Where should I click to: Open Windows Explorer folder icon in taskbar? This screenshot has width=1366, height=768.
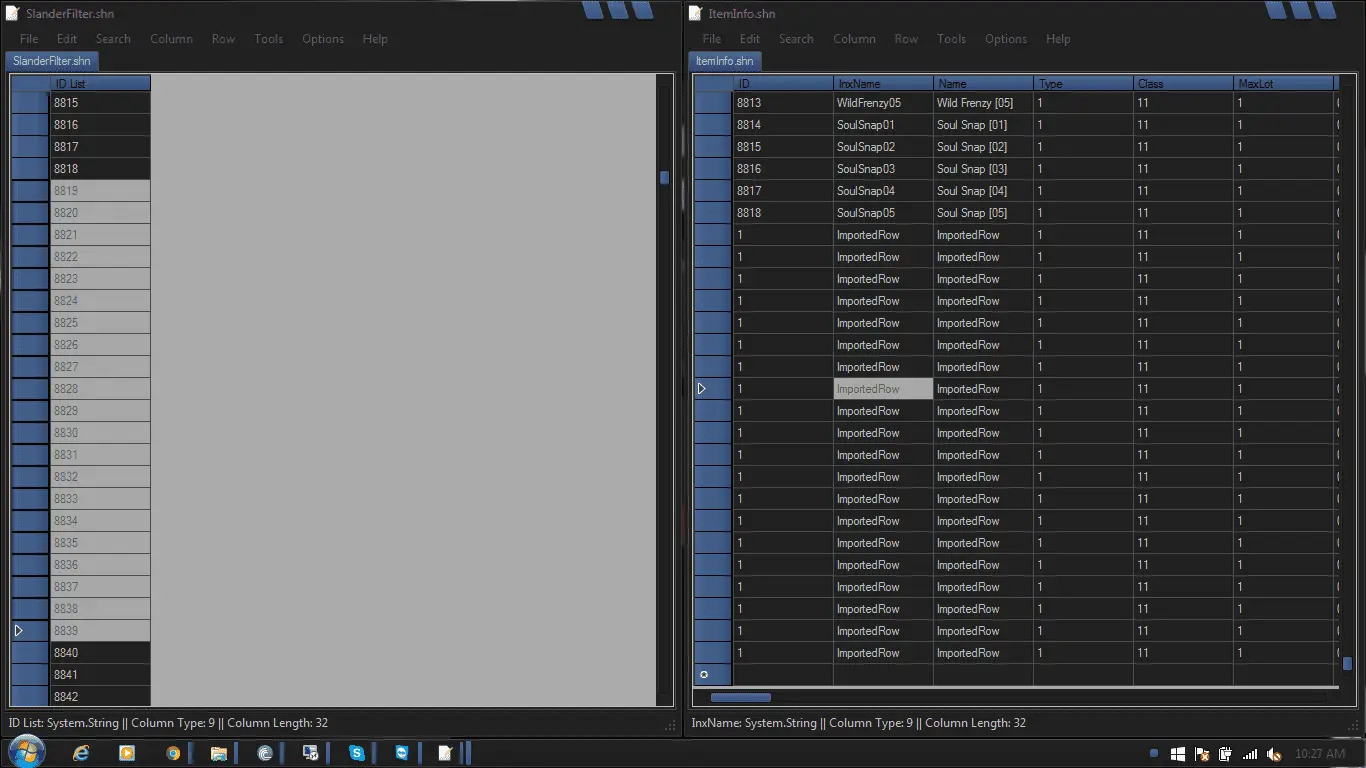(219, 753)
